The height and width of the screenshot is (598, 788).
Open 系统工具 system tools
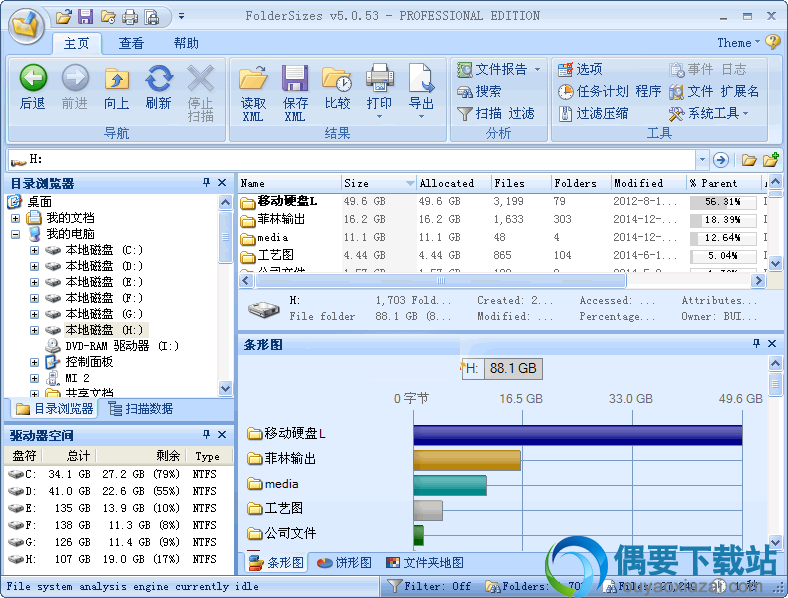(709, 114)
